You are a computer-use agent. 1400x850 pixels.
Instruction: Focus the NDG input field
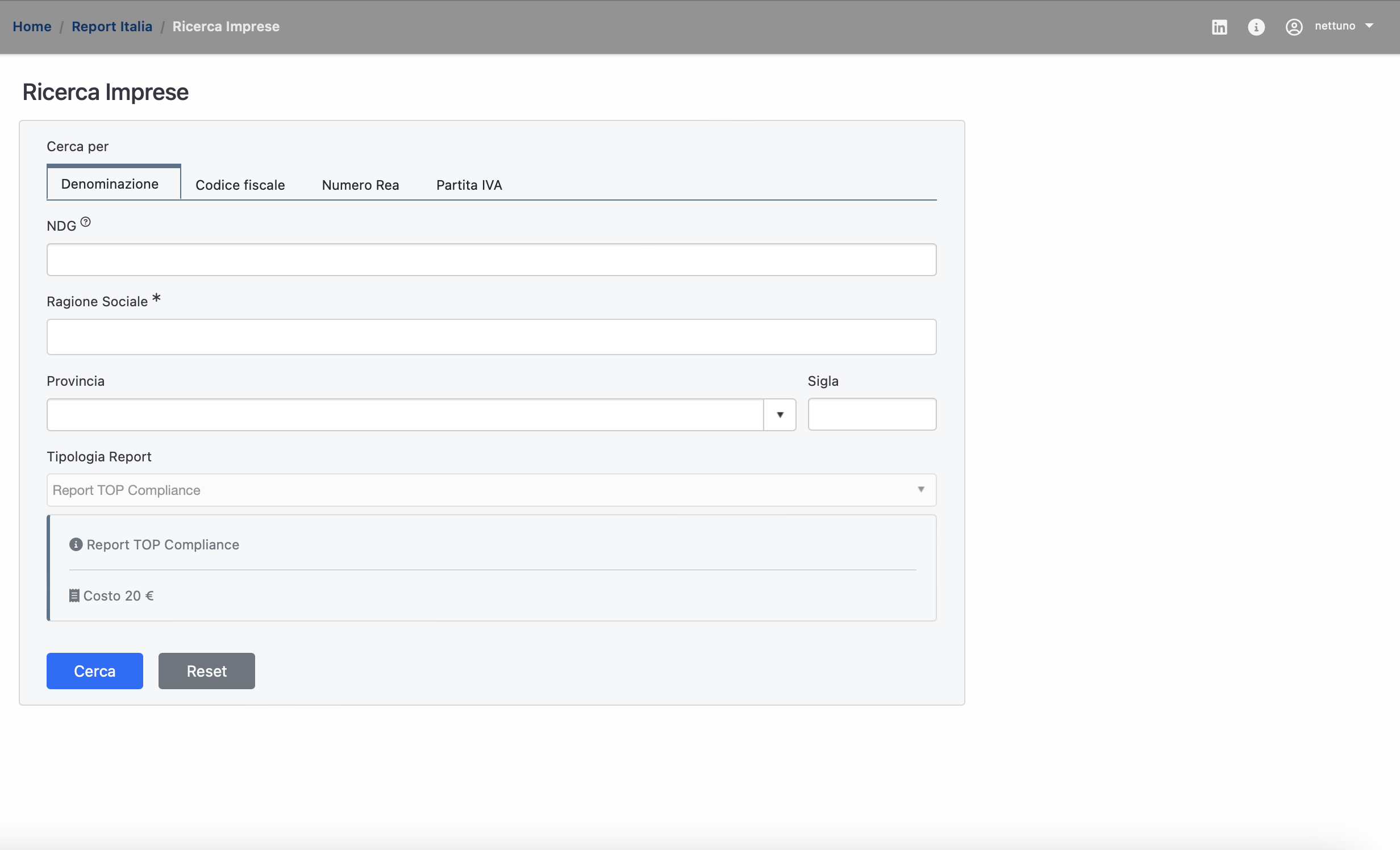(491, 260)
